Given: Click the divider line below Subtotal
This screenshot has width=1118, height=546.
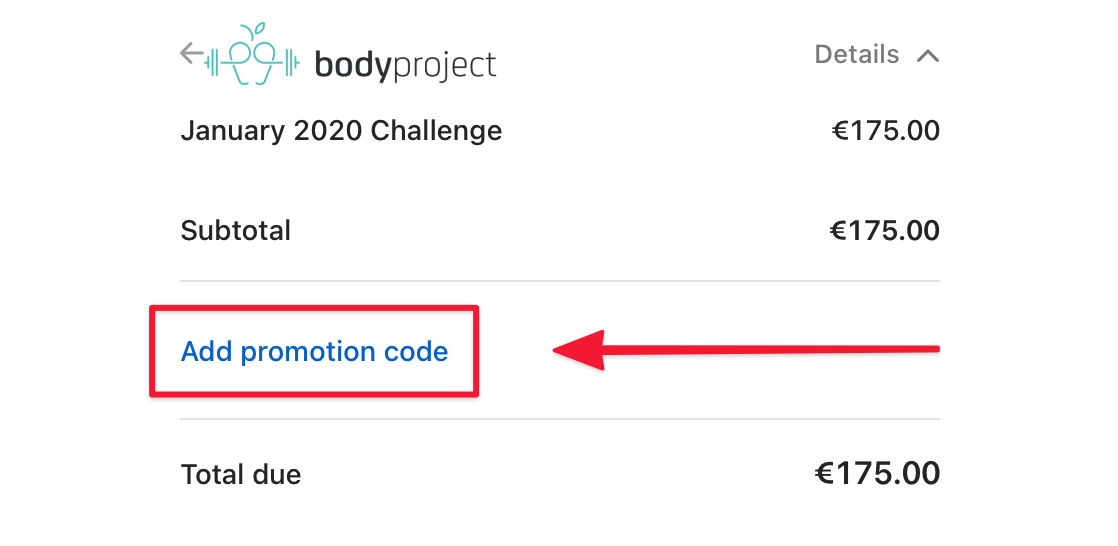Looking at the screenshot, I should (x=560, y=281).
